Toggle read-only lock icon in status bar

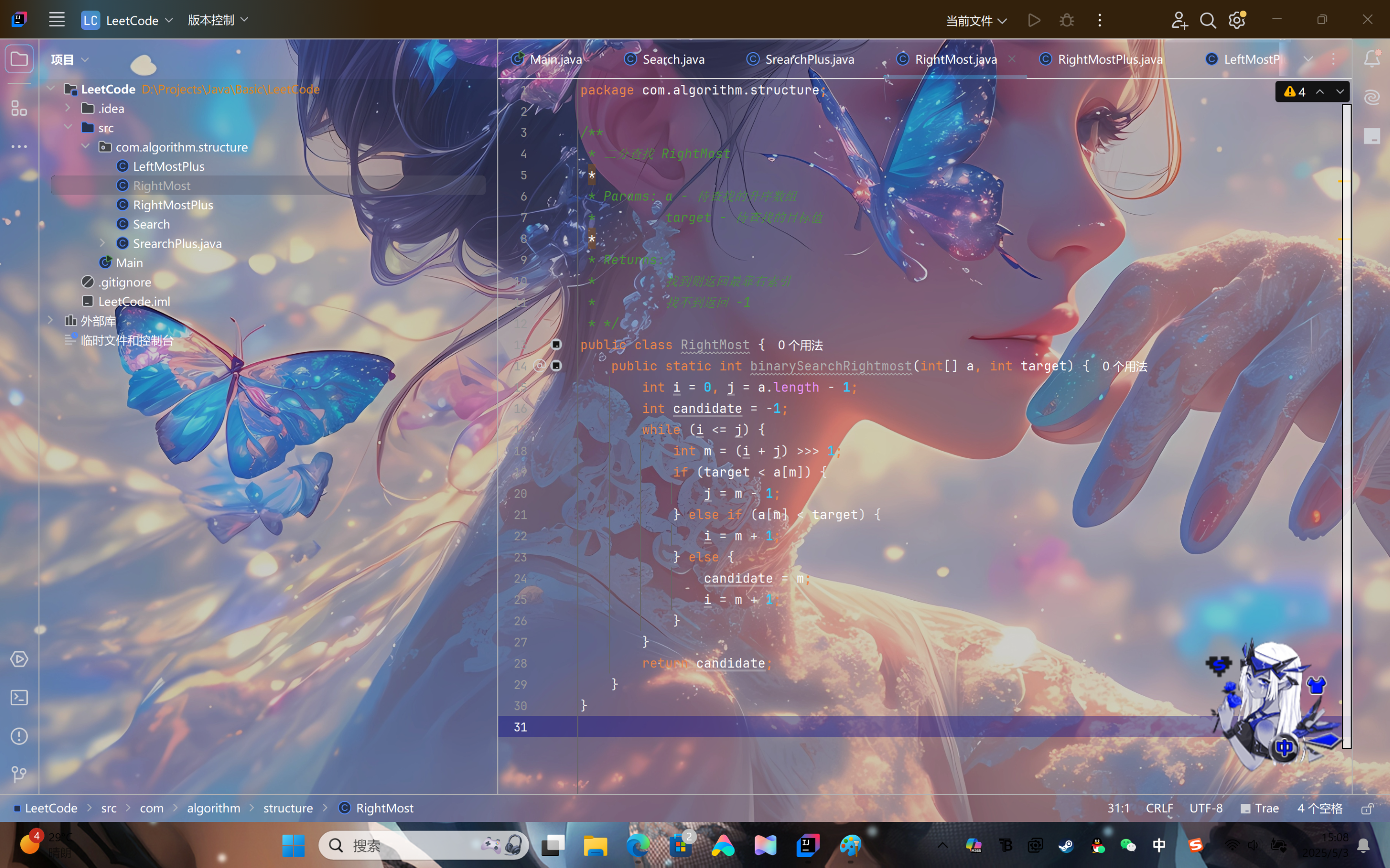[1368, 808]
